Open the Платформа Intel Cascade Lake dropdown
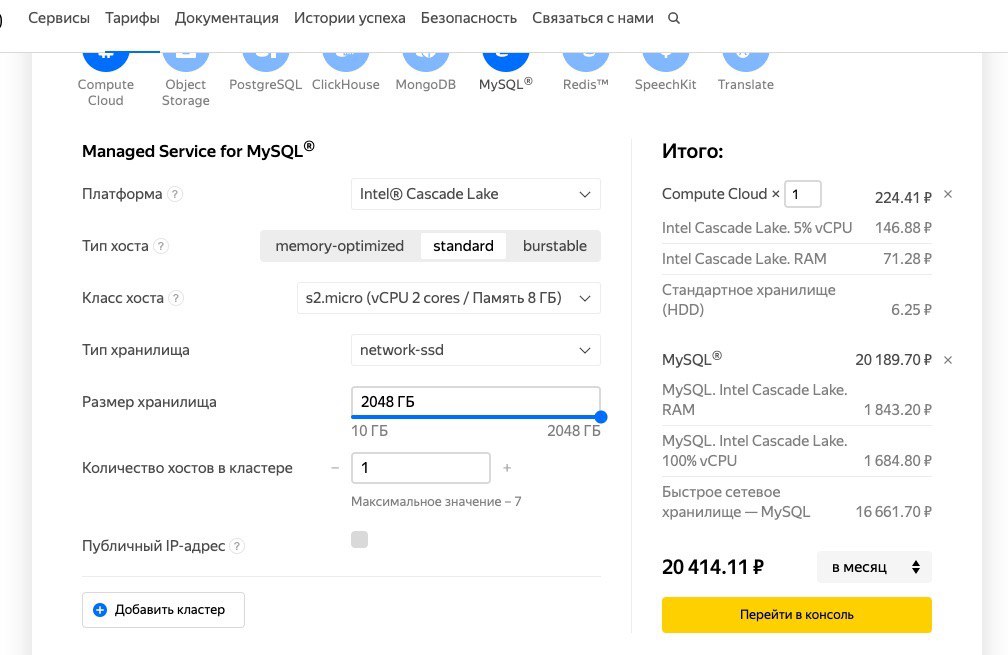The width and height of the screenshot is (1008, 655). (x=476, y=194)
